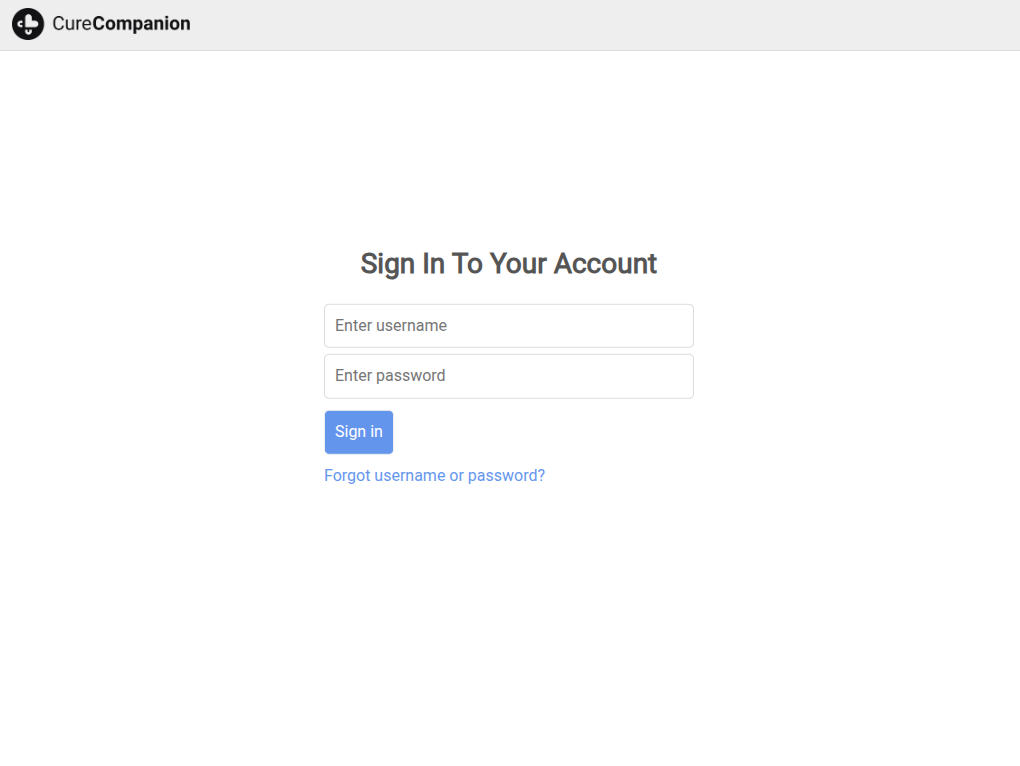
Task: Click the CureCompanion brand name text
Action: point(121,24)
